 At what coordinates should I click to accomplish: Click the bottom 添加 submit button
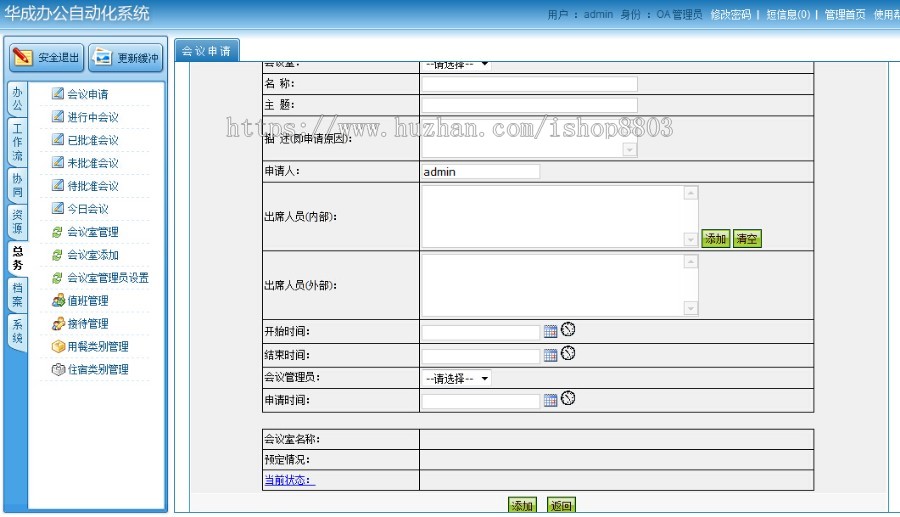tap(522, 505)
